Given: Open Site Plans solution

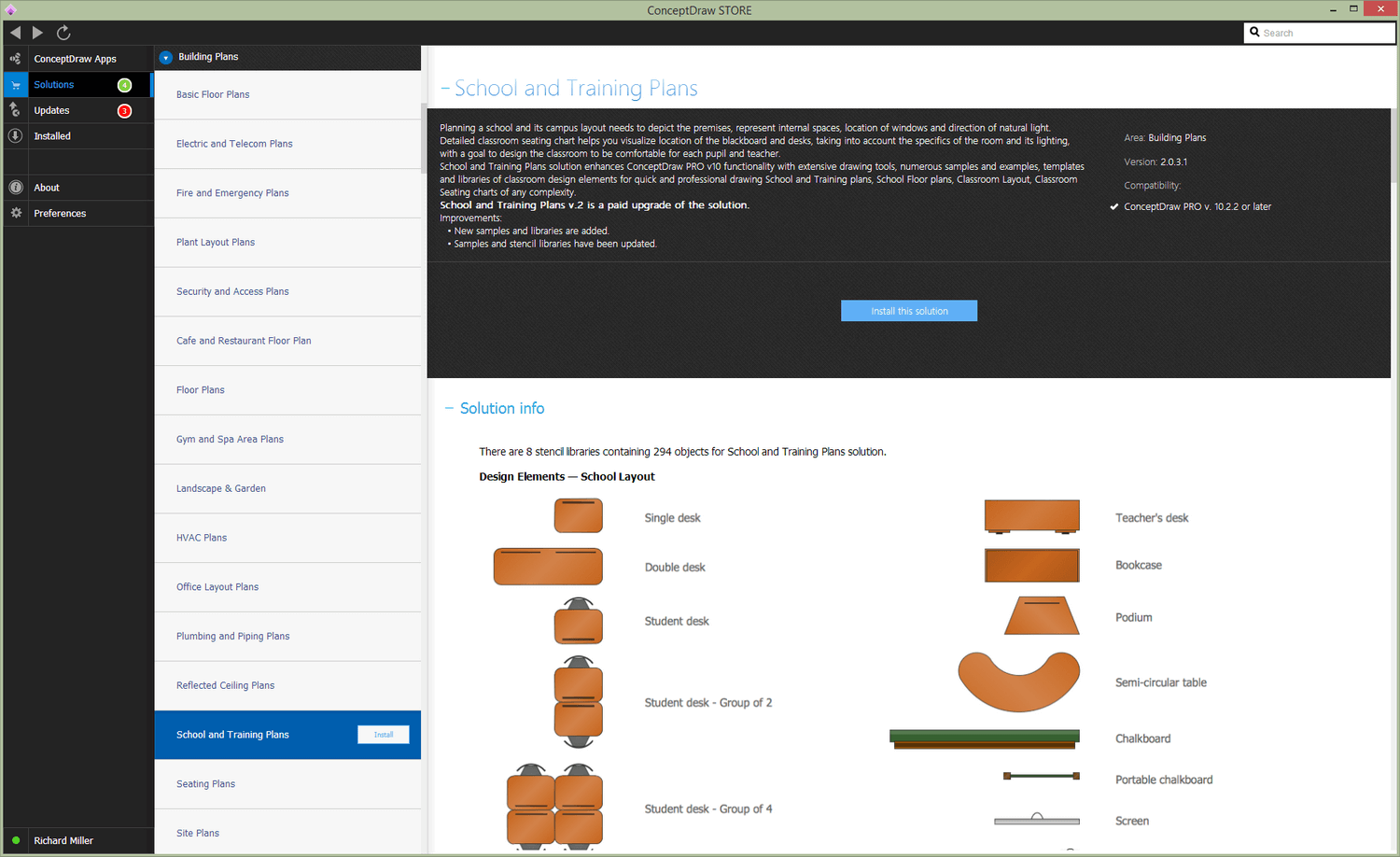Looking at the screenshot, I should point(287,833).
